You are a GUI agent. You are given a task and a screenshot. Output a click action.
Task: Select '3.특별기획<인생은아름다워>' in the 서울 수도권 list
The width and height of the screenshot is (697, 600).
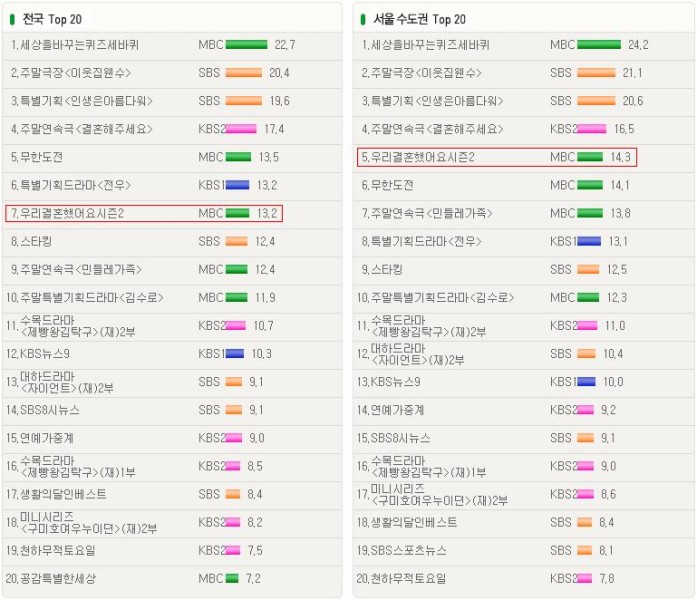click(x=433, y=101)
